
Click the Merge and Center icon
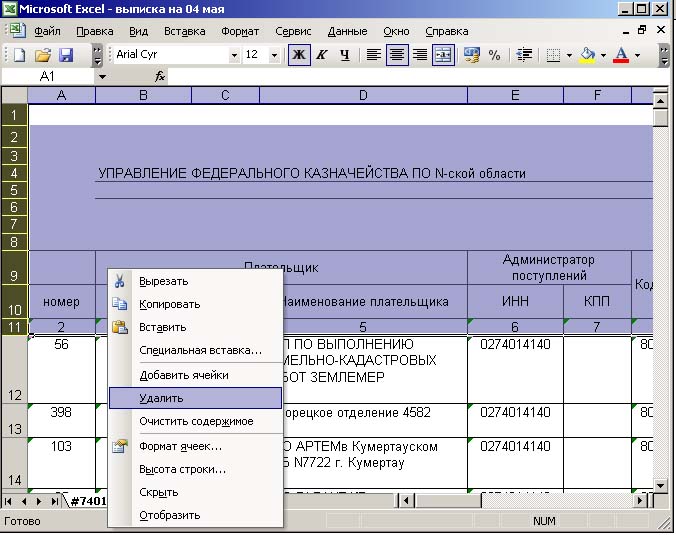click(443, 55)
